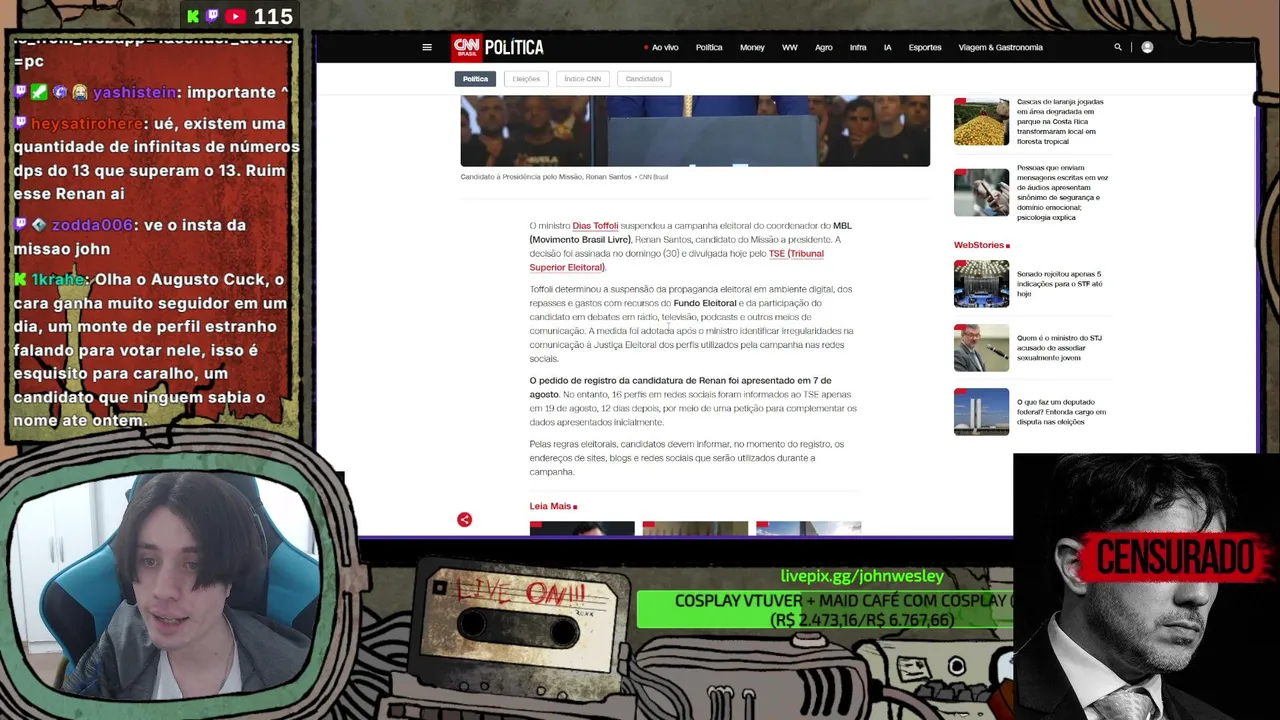
Task: Click the bold 'MBL (Movimento Brasil Livre)' text
Action: (690, 233)
